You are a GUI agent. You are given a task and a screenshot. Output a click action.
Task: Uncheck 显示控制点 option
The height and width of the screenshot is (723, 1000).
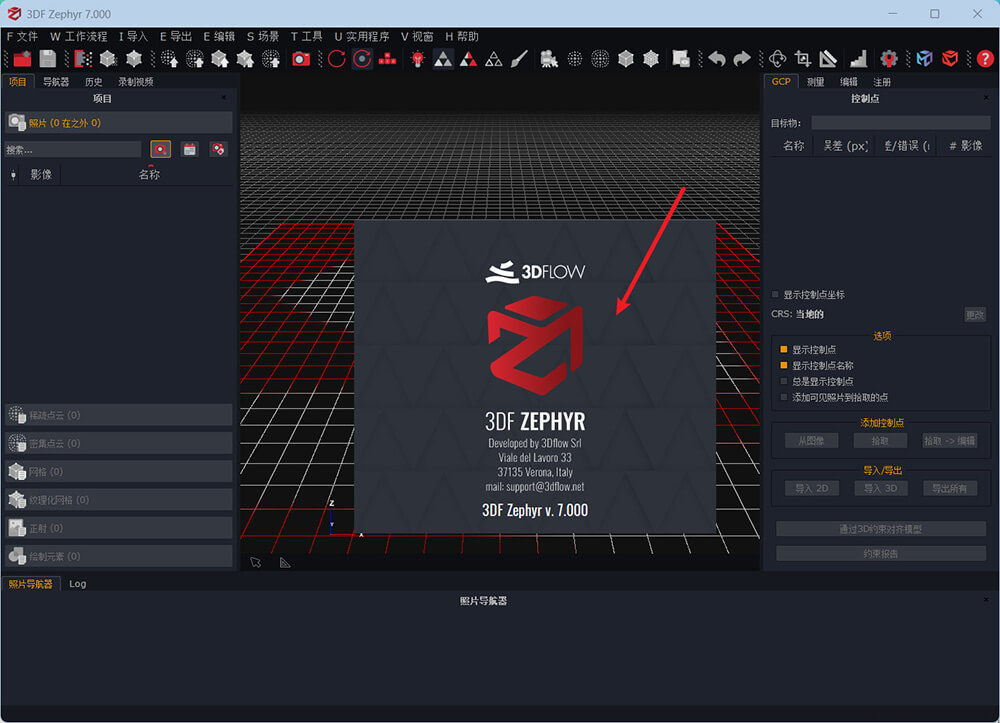(x=784, y=349)
